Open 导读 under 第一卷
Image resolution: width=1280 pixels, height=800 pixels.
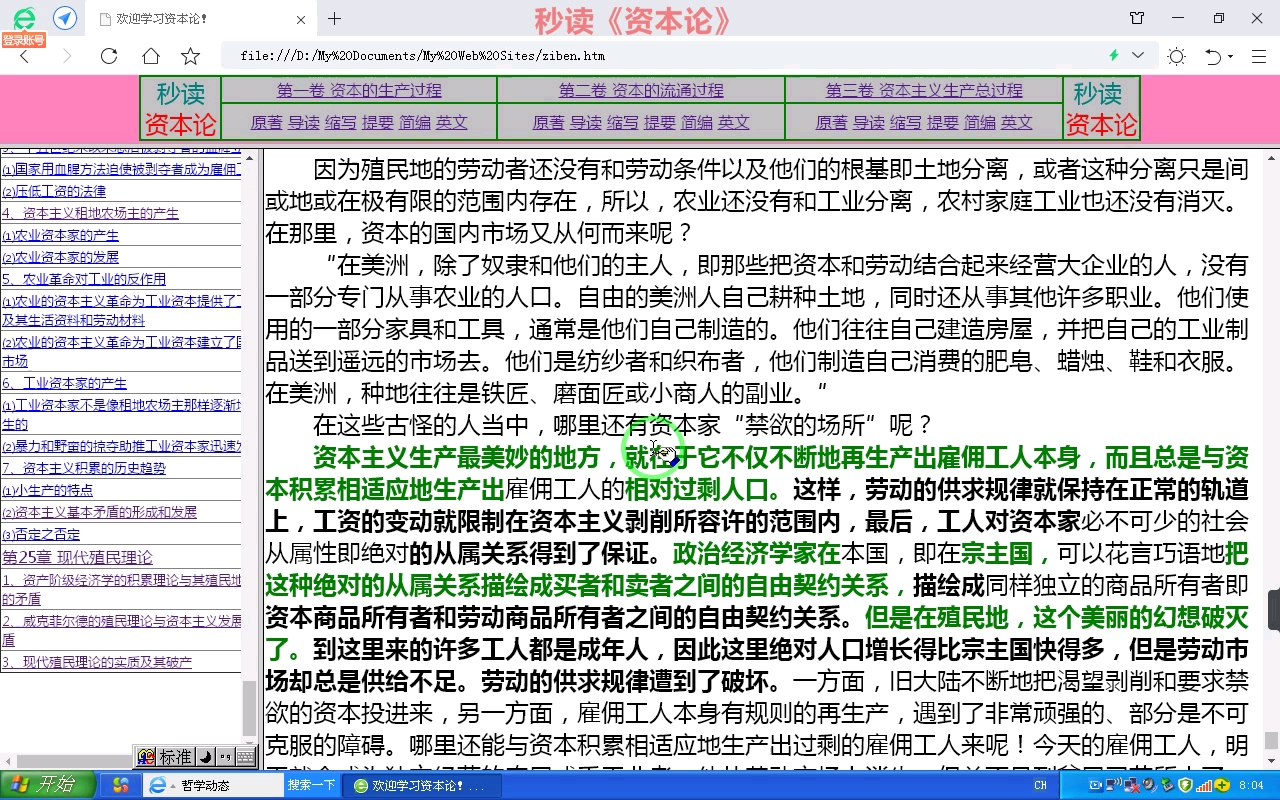click(304, 122)
